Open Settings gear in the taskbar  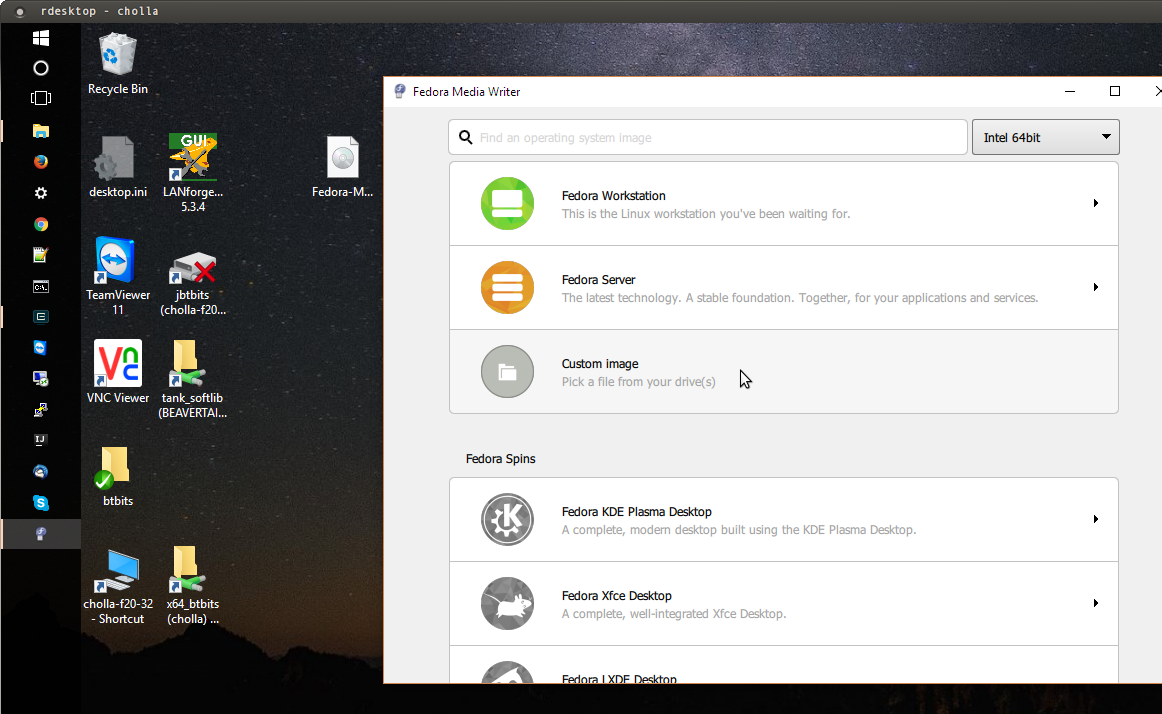(x=41, y=193)
